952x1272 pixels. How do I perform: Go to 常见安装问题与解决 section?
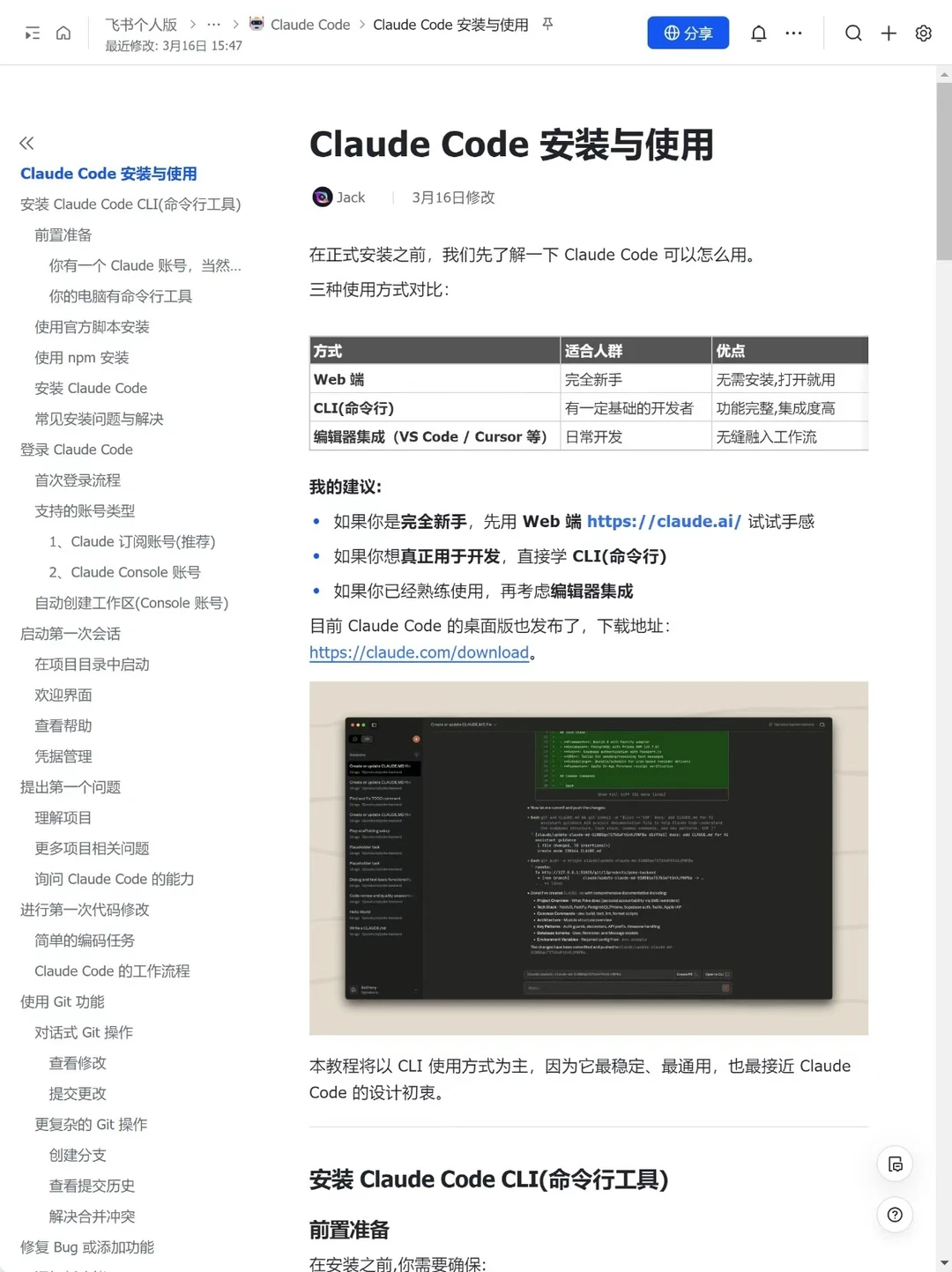click(99, 419)
